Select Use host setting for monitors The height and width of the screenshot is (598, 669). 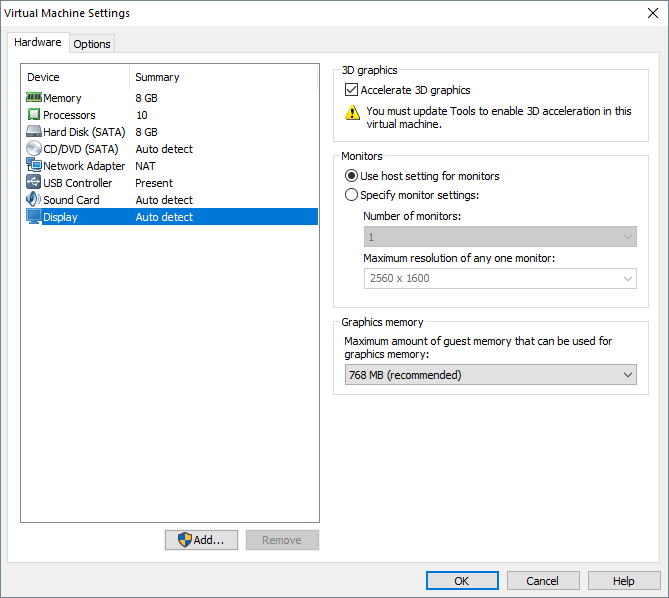pyautogui.click(x=351, y=176)
